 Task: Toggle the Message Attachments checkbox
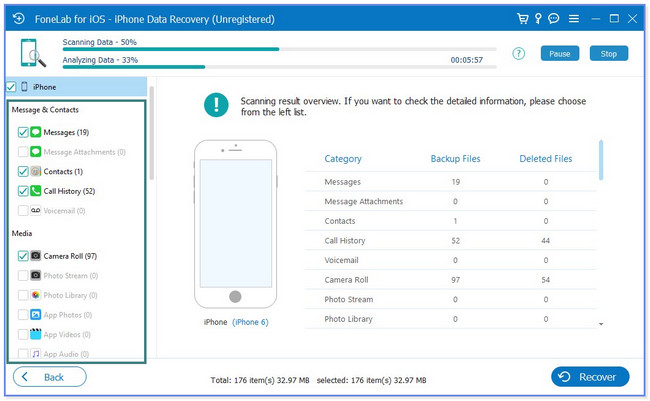(23, 152)
